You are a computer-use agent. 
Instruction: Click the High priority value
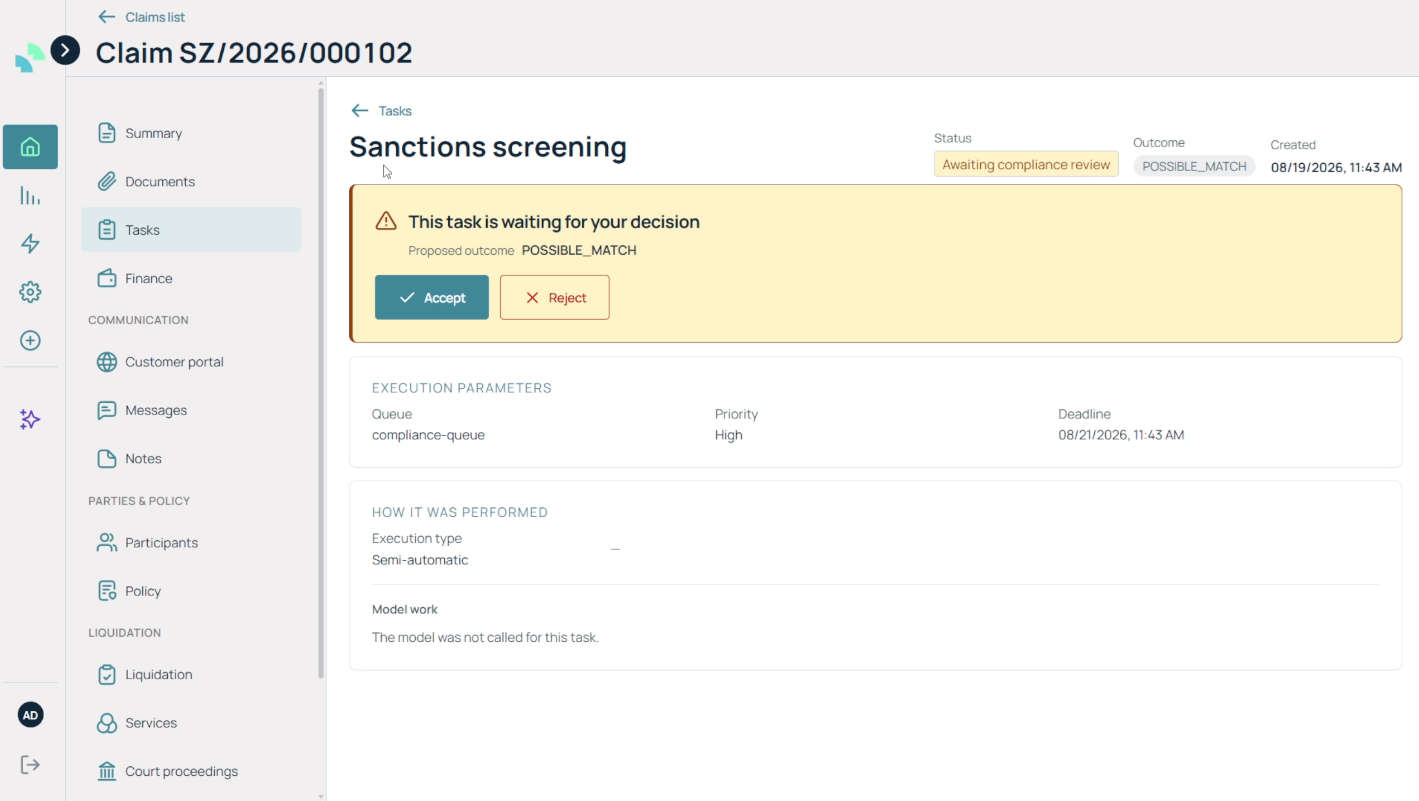click(x=729, y=435)
